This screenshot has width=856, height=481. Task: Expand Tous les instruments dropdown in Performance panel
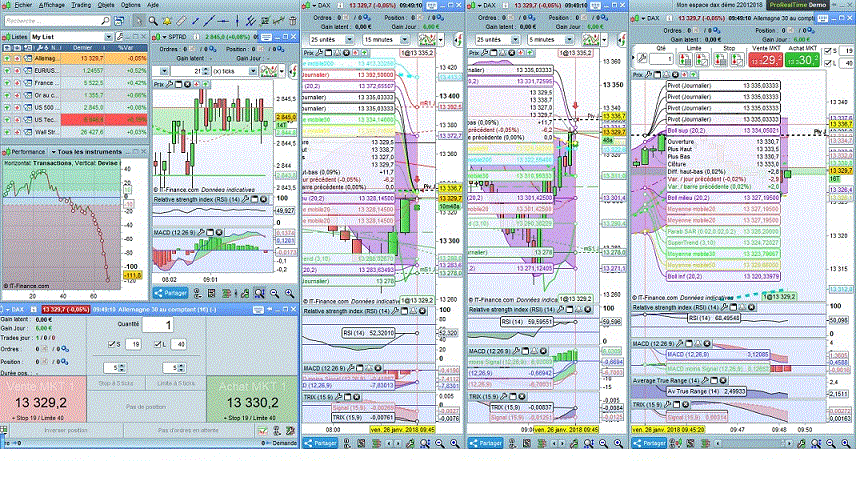click(x=54, y=152)
